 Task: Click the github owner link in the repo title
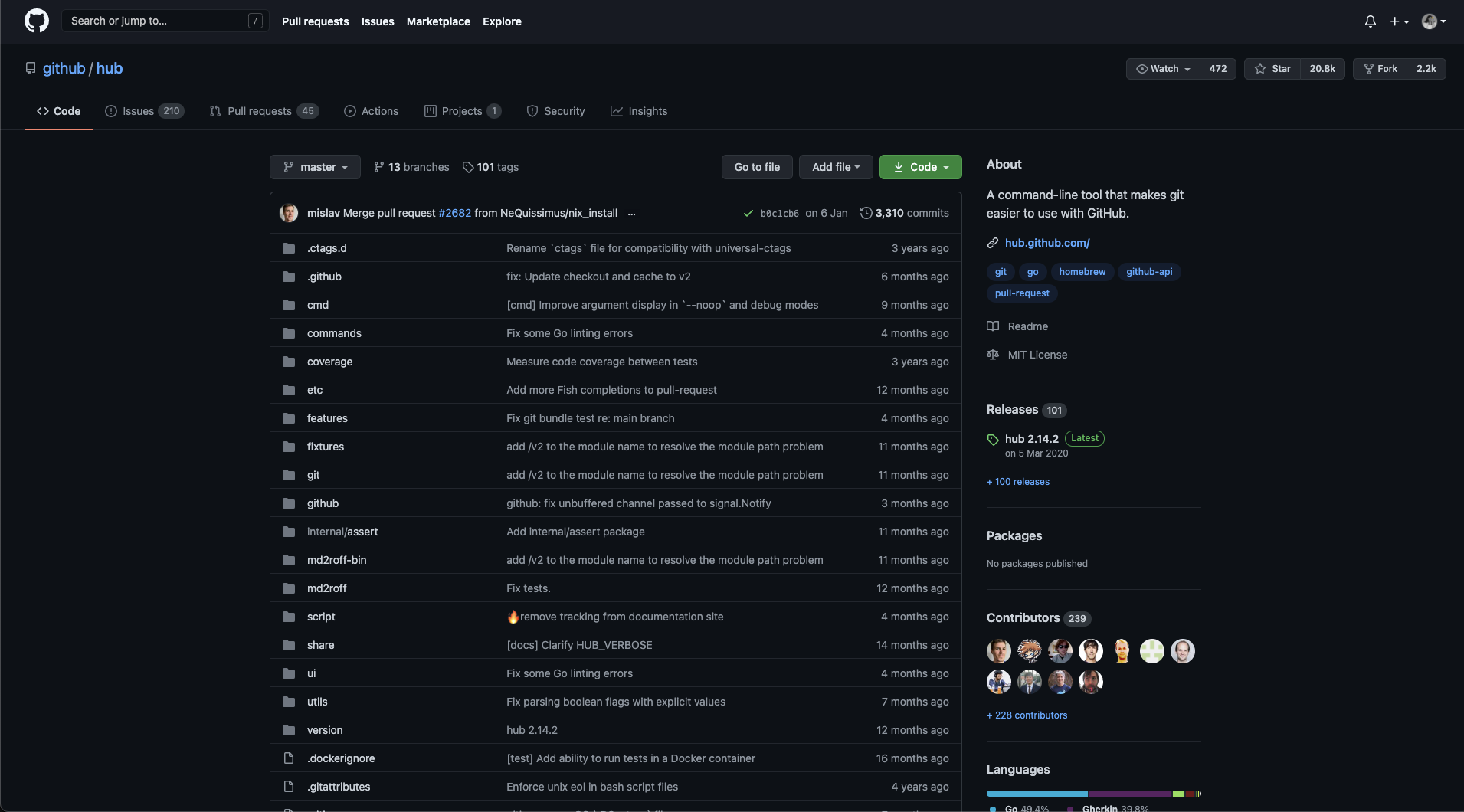tap(64, 68)
